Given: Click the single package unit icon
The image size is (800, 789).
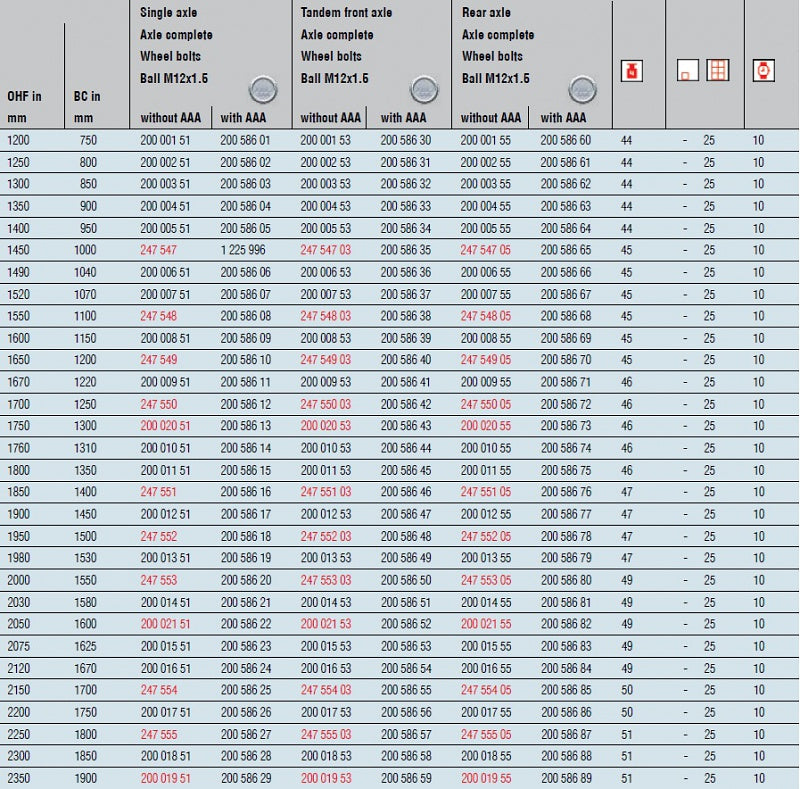Looking at the screenshot, I should point(687,70).
